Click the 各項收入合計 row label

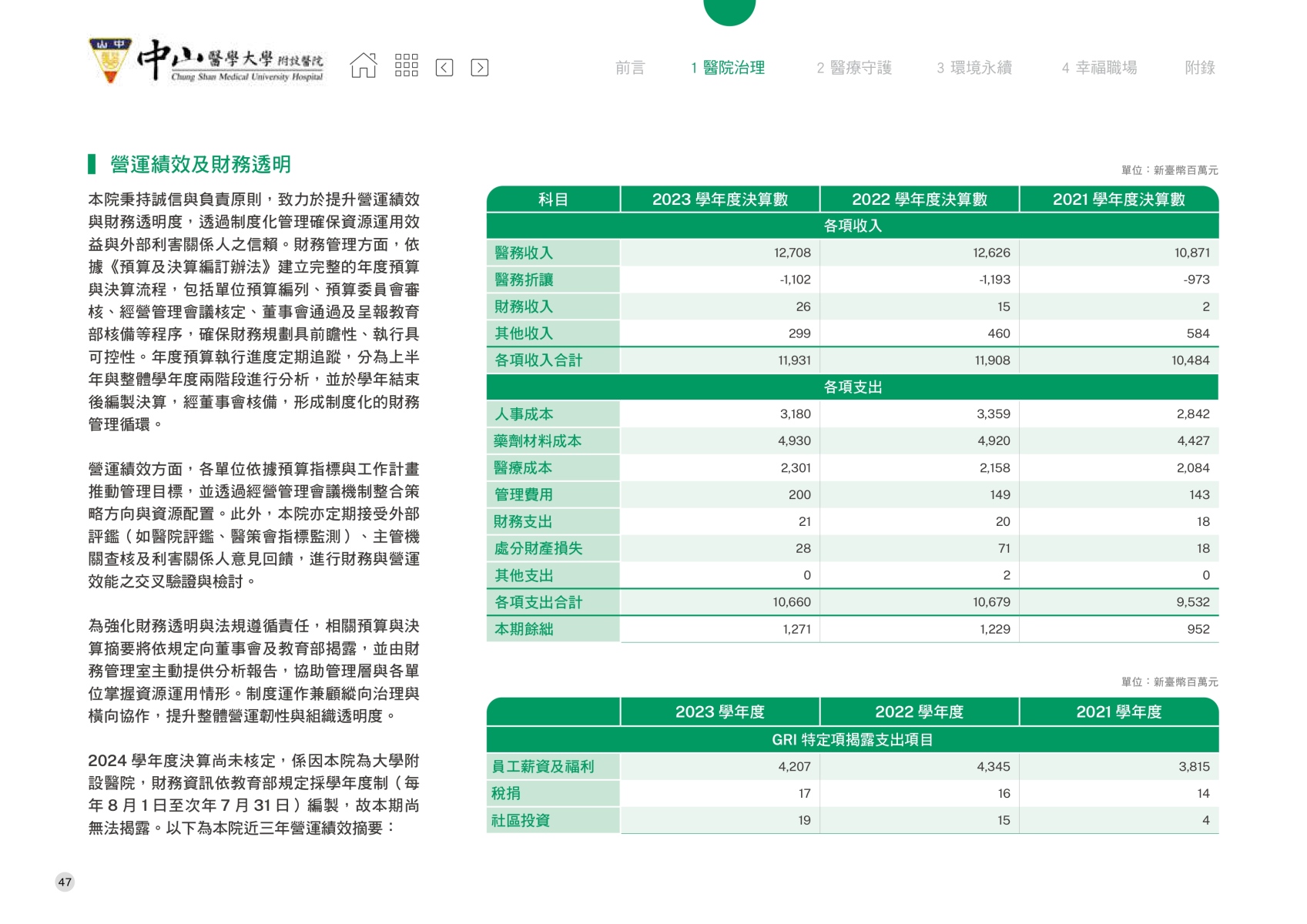(x=538, y=360)
